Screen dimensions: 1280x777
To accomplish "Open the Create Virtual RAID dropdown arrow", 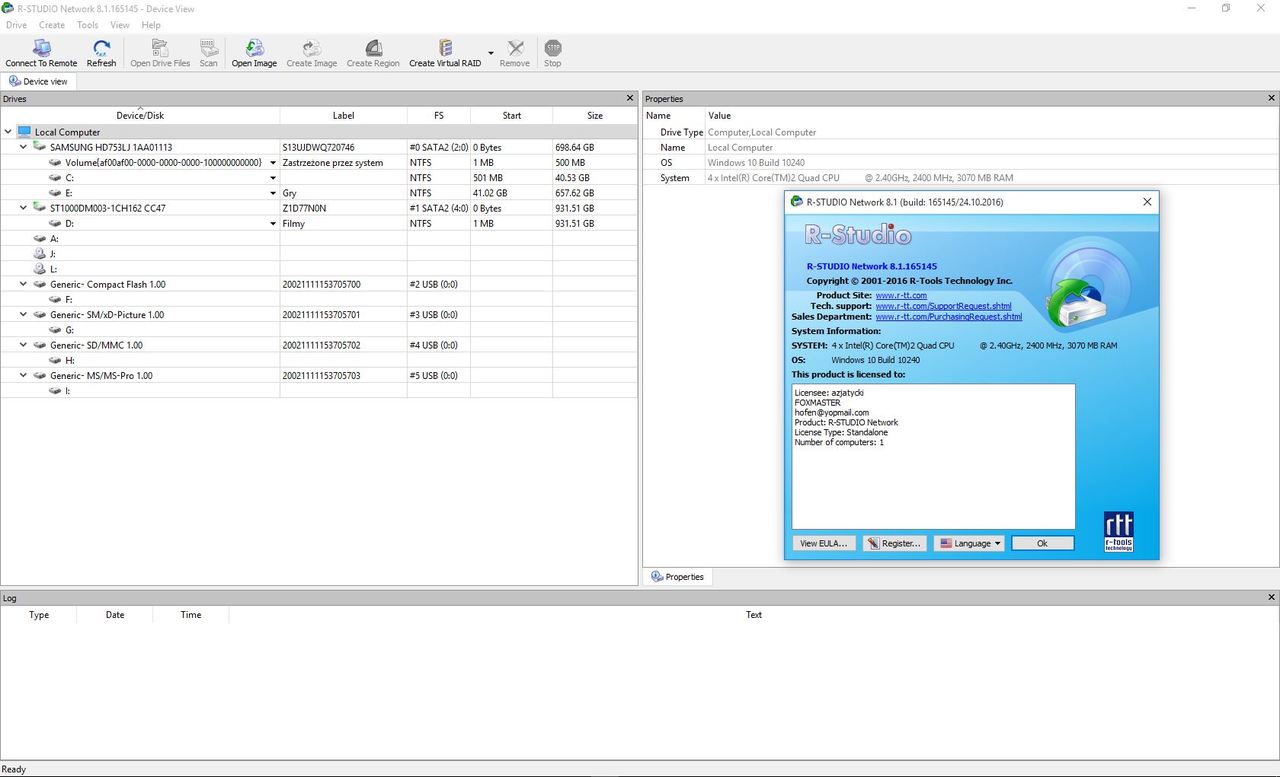I will coord(491,54).
